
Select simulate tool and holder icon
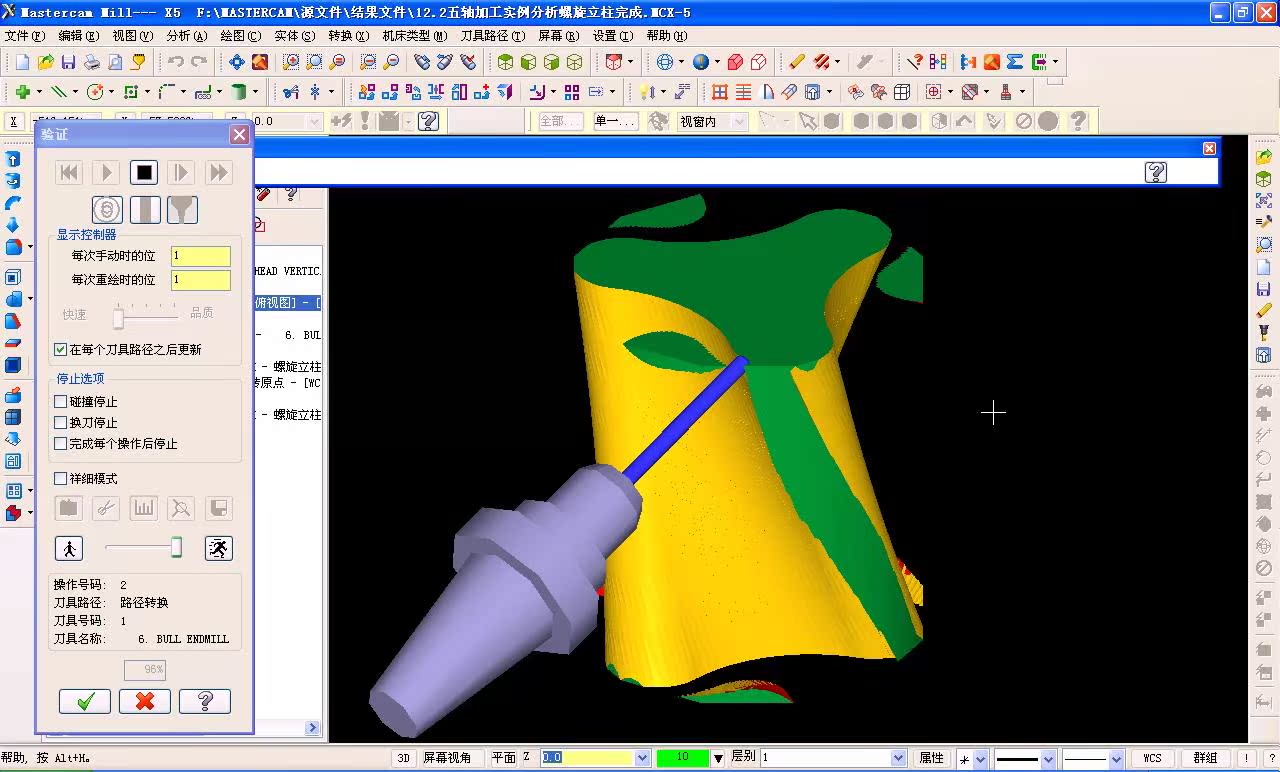click(145, 209)
